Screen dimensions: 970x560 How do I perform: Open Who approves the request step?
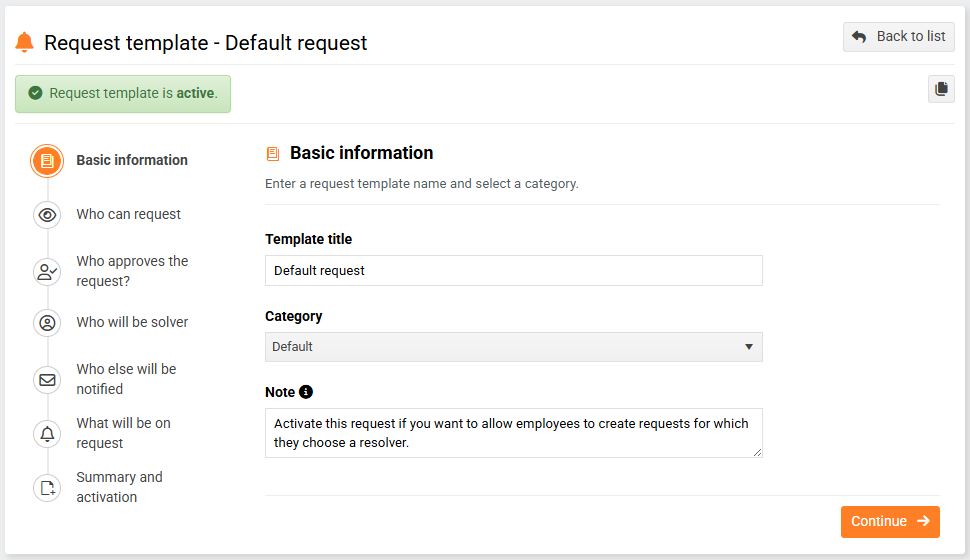pyautogui.click(x=132, y=271)
